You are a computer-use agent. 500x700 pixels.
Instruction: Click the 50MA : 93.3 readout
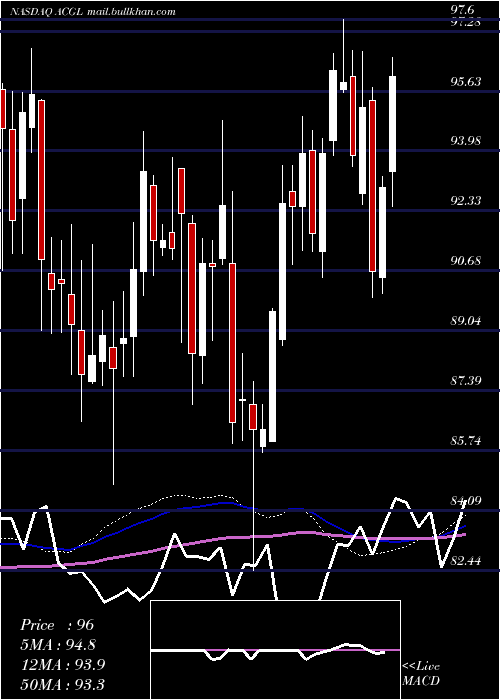63,684
